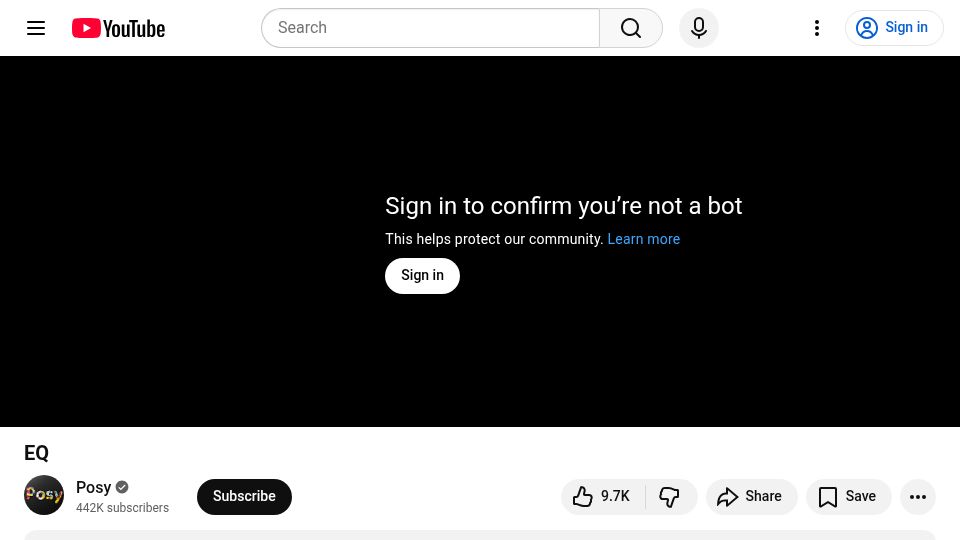This screenshot has width=960, height=540.
Task: Open the header three-dot settings menu
Action: (817, 28)
